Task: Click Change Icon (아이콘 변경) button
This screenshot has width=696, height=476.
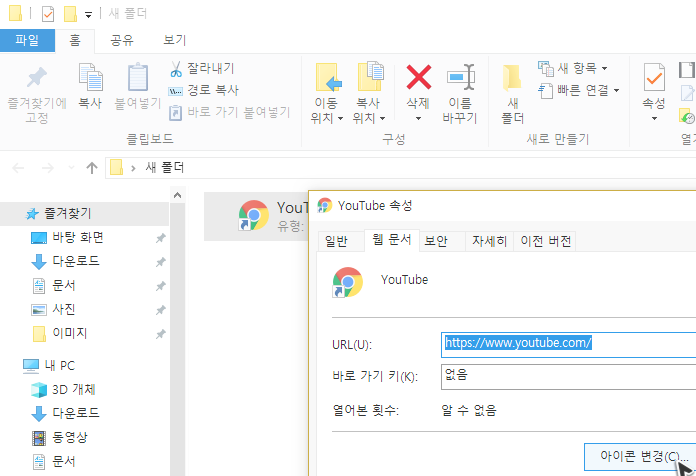Action: (640, 456)
